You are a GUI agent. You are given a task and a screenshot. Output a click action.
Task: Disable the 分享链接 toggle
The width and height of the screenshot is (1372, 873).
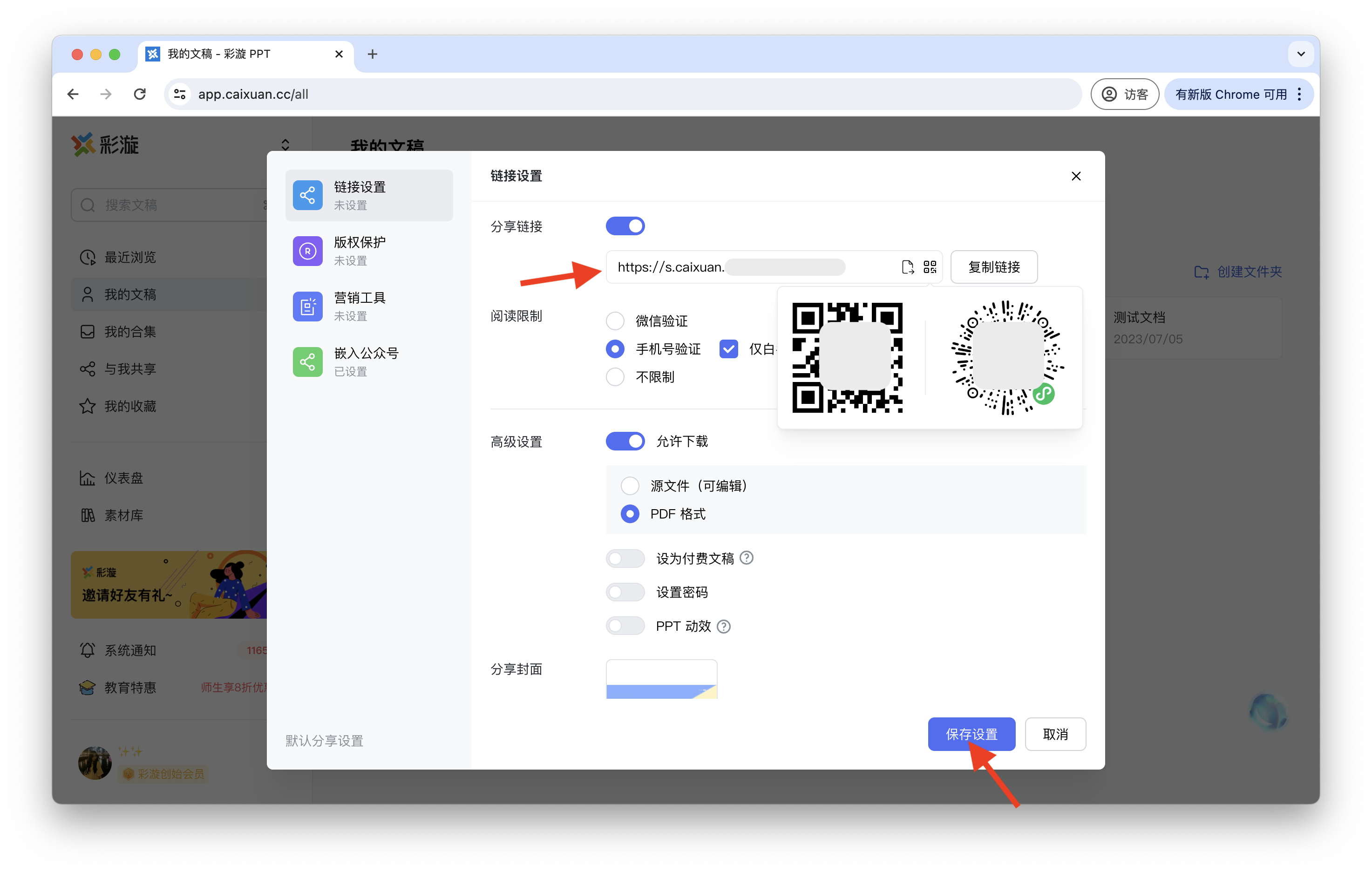coord(625,225)
